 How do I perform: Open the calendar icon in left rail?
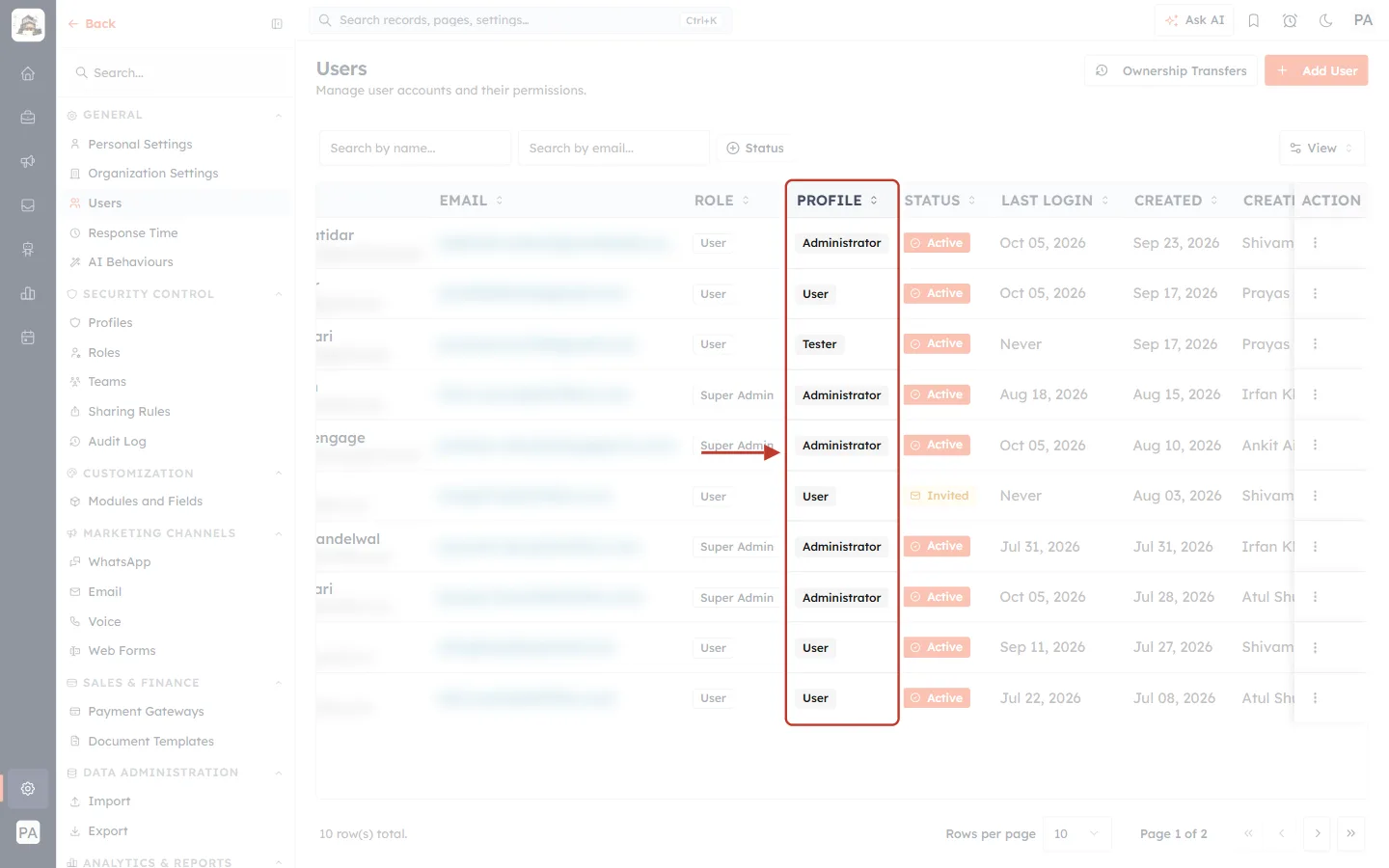(28, 338)
